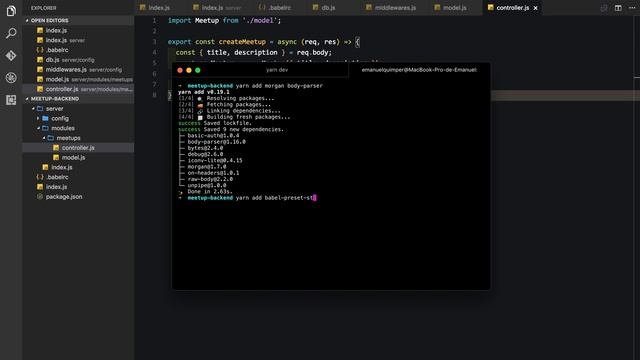Click the terminal yellow minimize button

[189, 70]
